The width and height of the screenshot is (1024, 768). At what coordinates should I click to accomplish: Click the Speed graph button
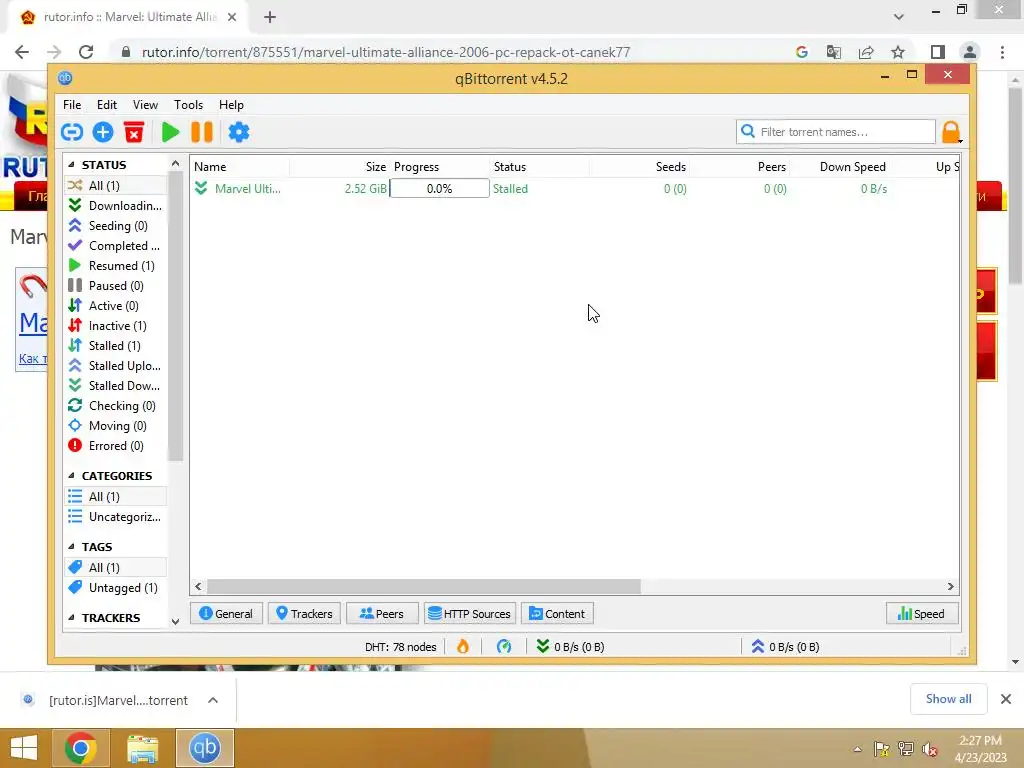tap(921, 614)
